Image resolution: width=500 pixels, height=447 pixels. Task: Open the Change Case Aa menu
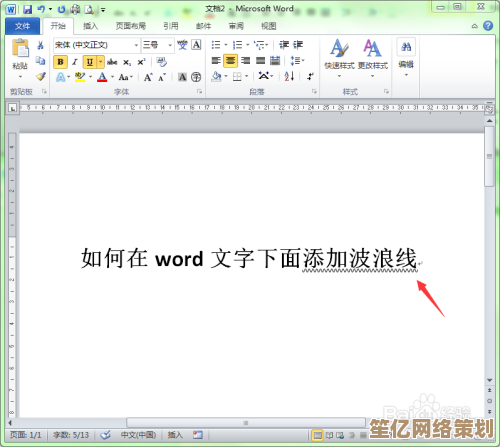(x=125, y=77)
